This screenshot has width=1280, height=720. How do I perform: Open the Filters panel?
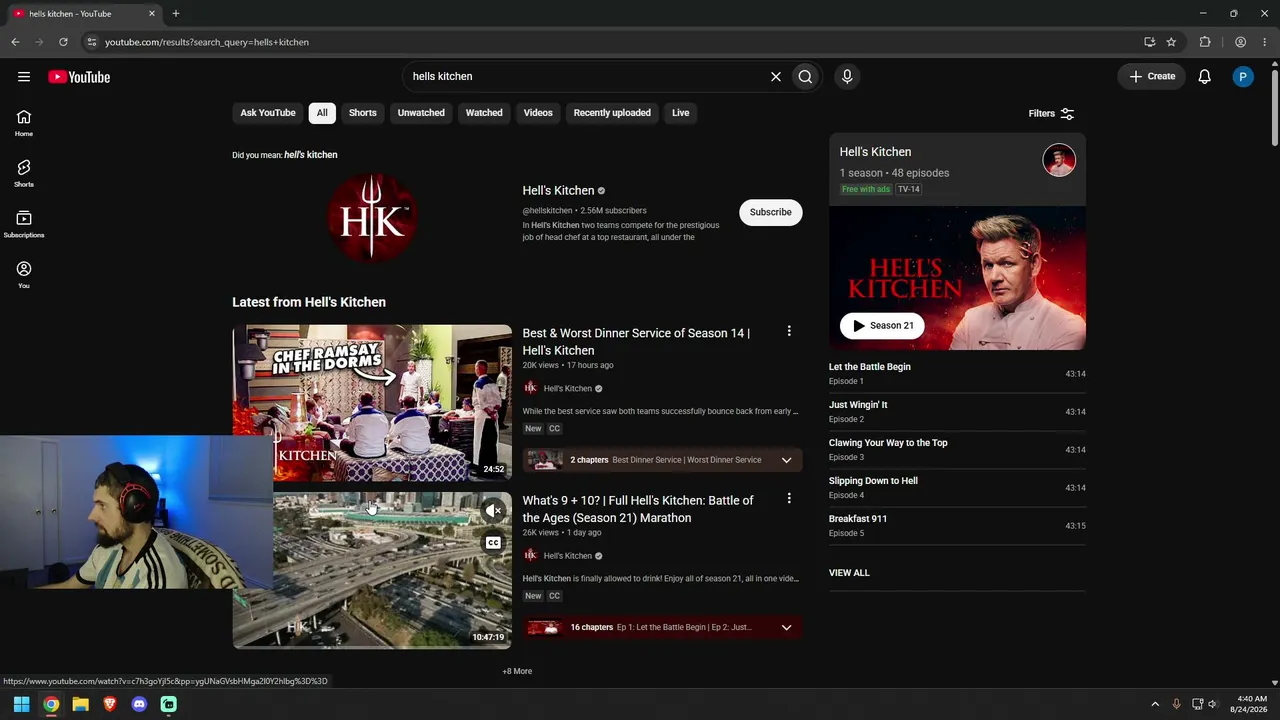(x=1051, y=114)
